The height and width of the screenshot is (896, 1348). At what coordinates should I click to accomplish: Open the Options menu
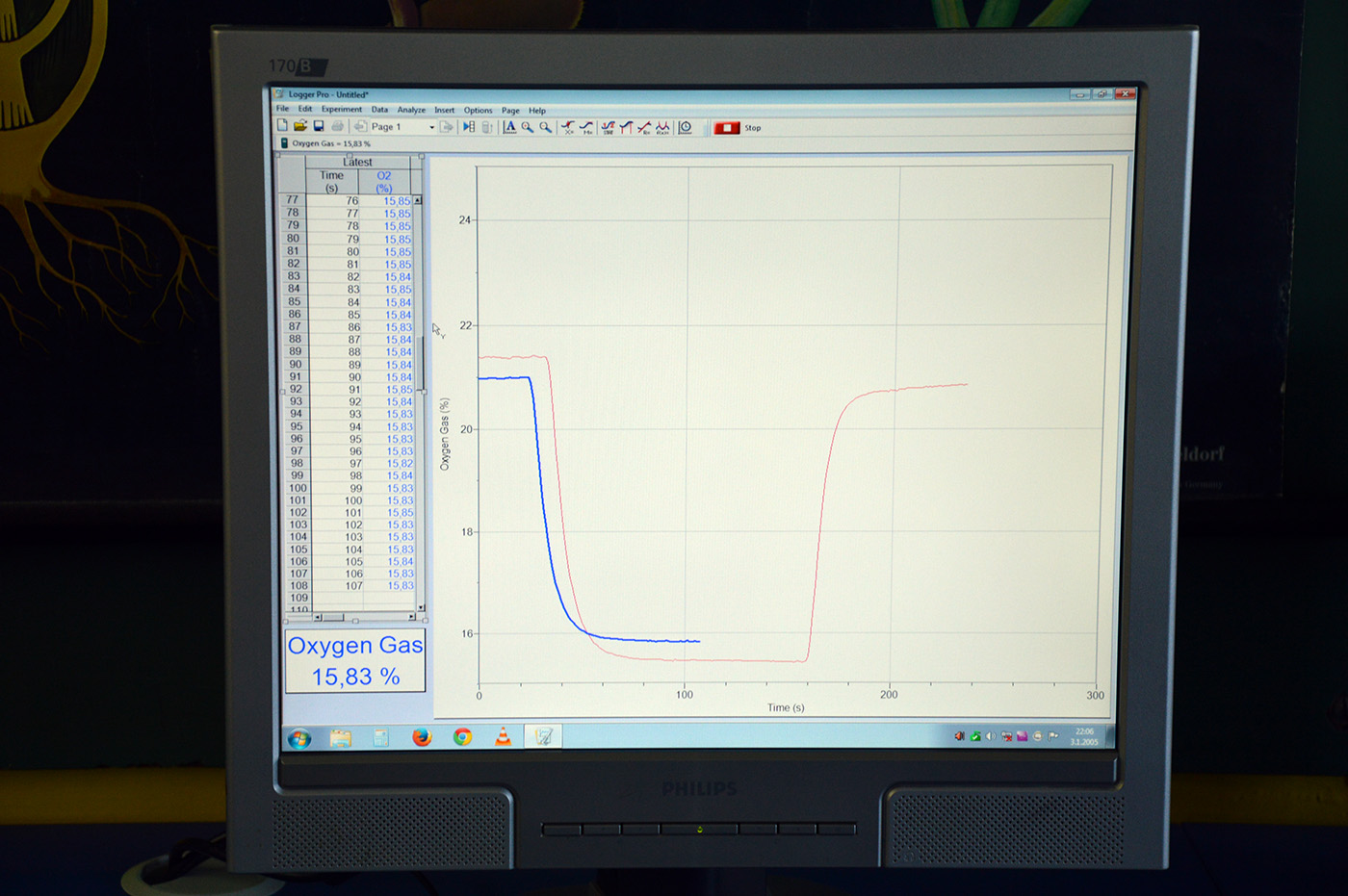tap(478, 110)
